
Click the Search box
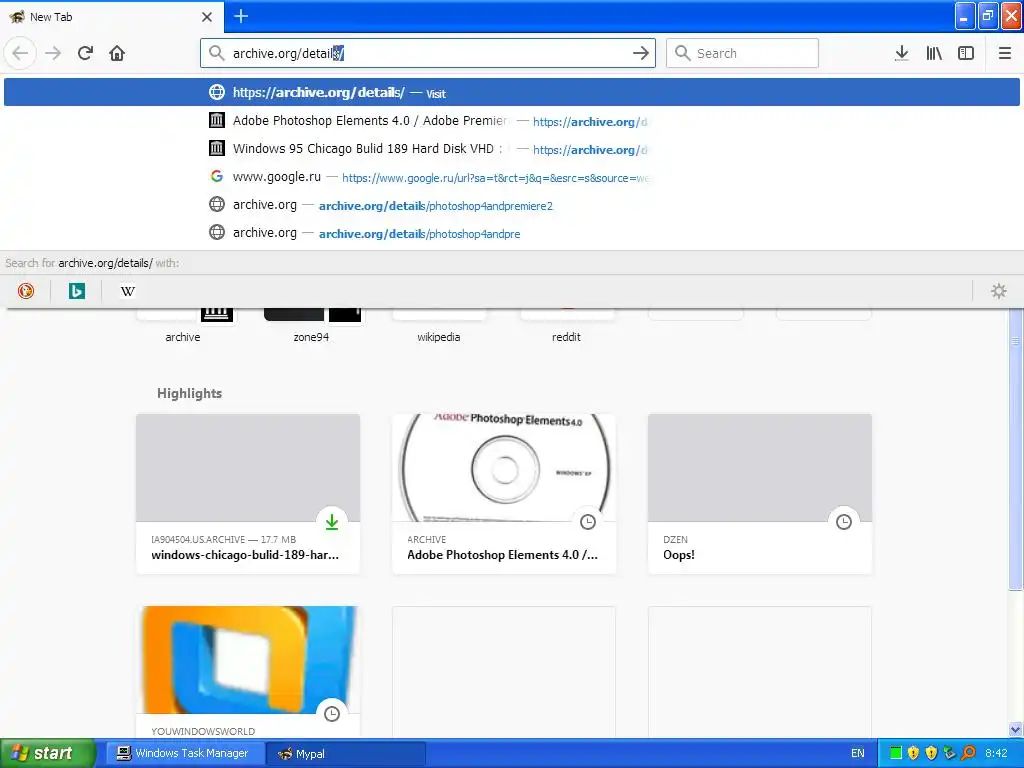click(x=742, y=53)
